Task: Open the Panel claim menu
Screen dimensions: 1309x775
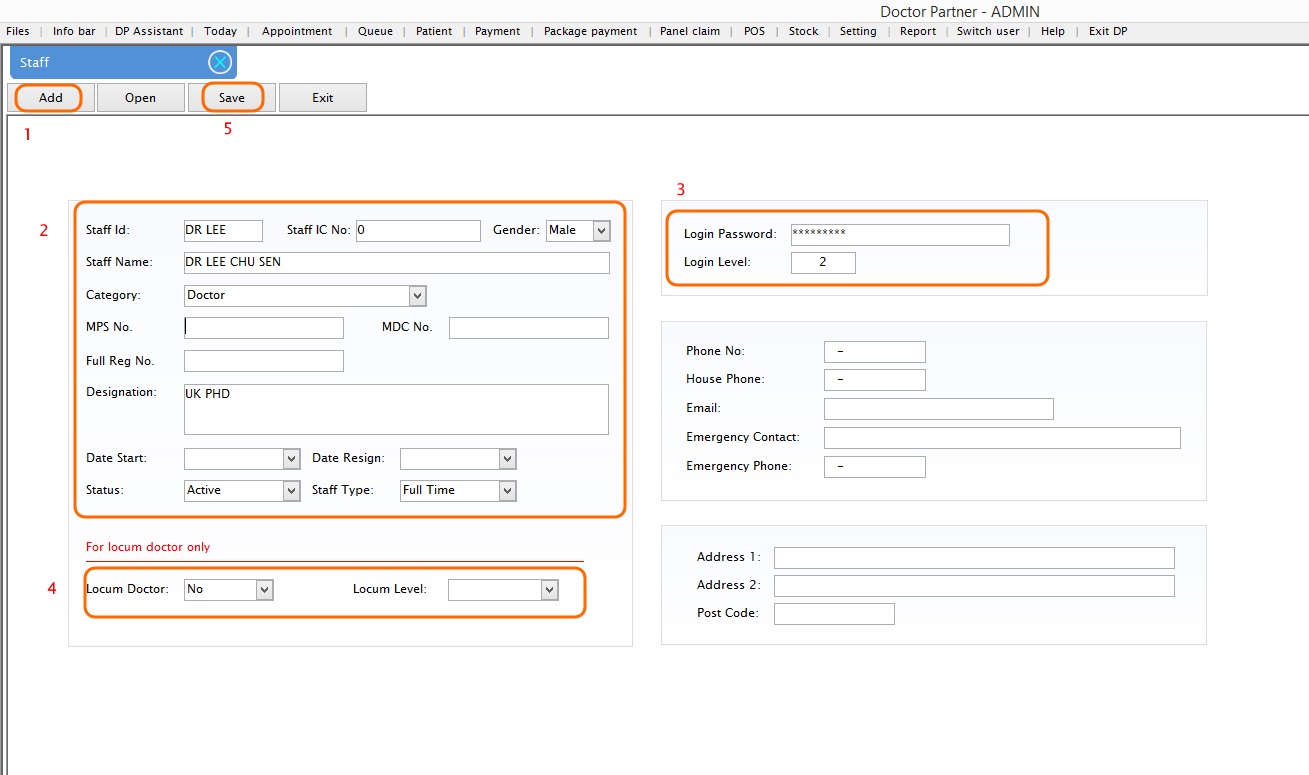Action: (690, 31)
